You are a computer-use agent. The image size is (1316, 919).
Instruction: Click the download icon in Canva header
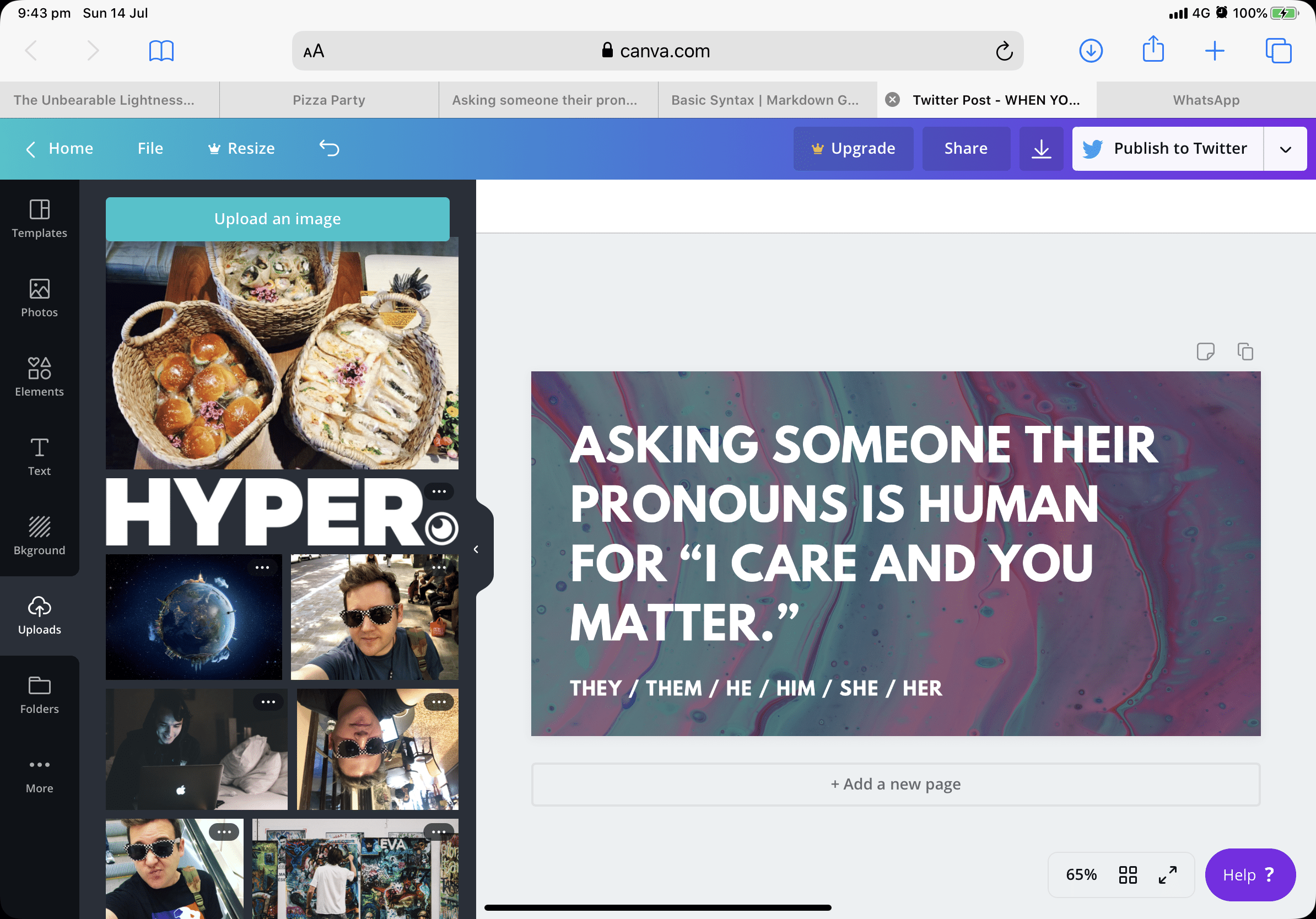point(1041,149)
